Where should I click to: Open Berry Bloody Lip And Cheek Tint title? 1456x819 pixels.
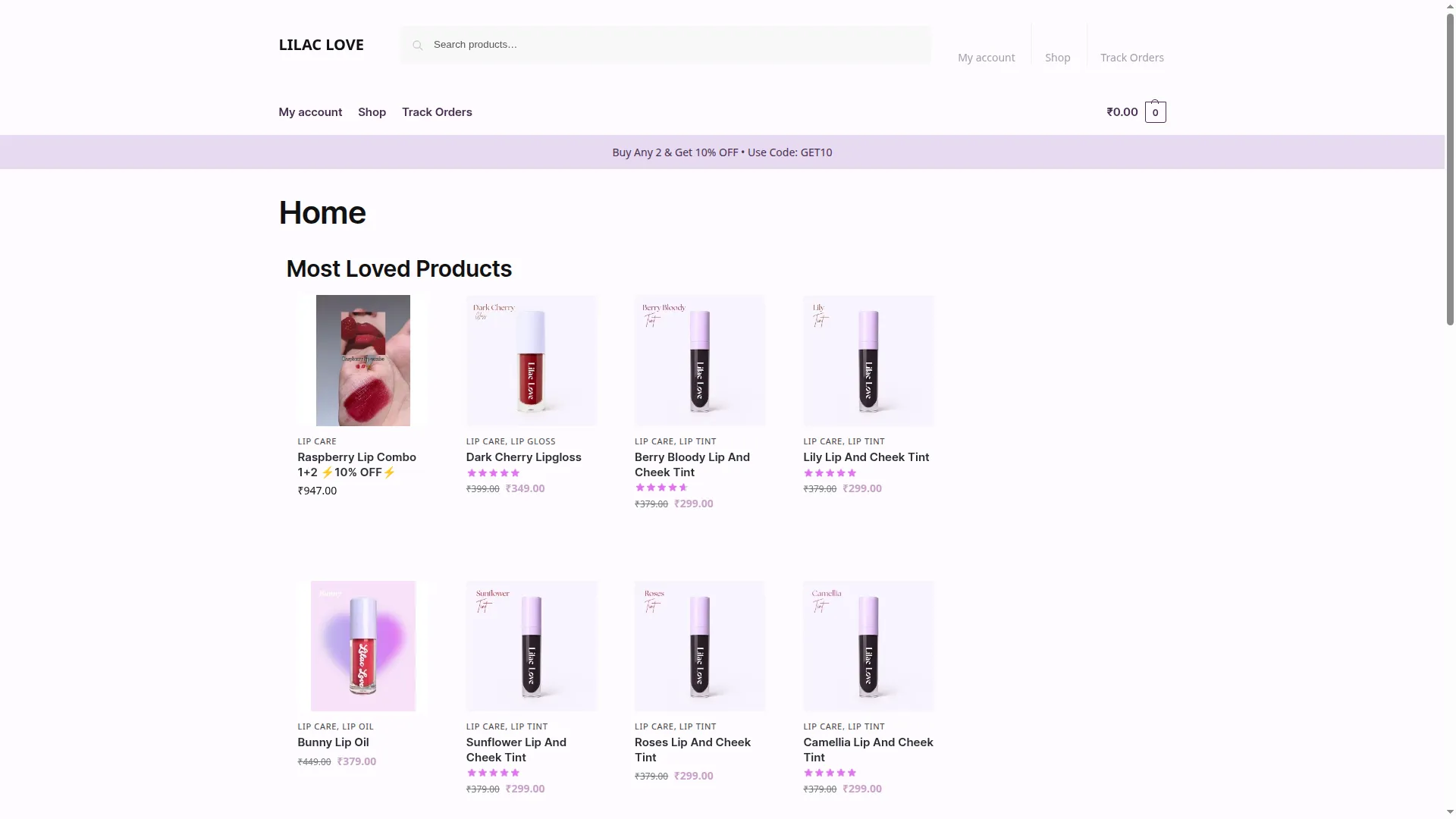click(692, 465)
